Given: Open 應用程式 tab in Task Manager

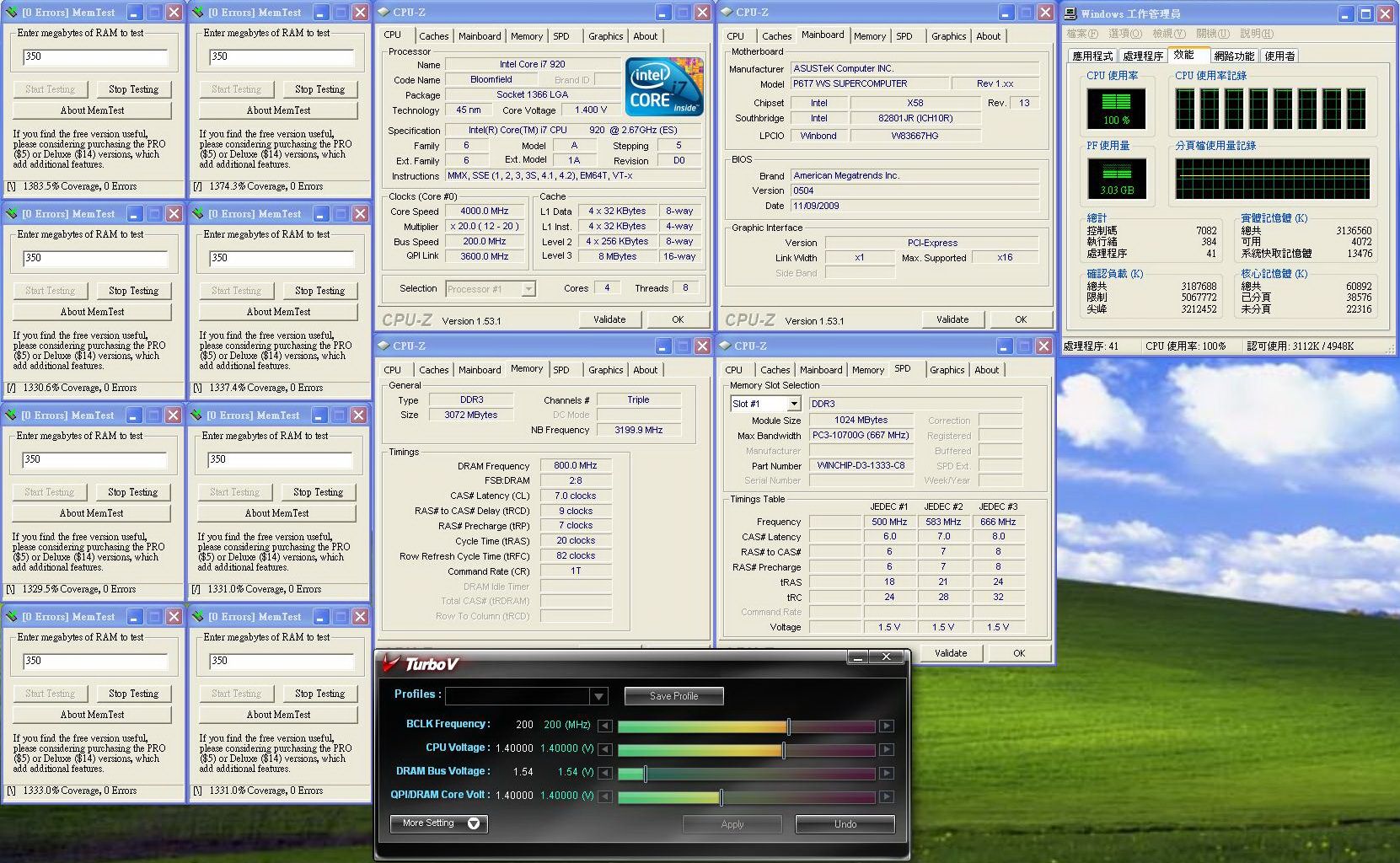Looking at the screenshot, I should click(1092, 56).
